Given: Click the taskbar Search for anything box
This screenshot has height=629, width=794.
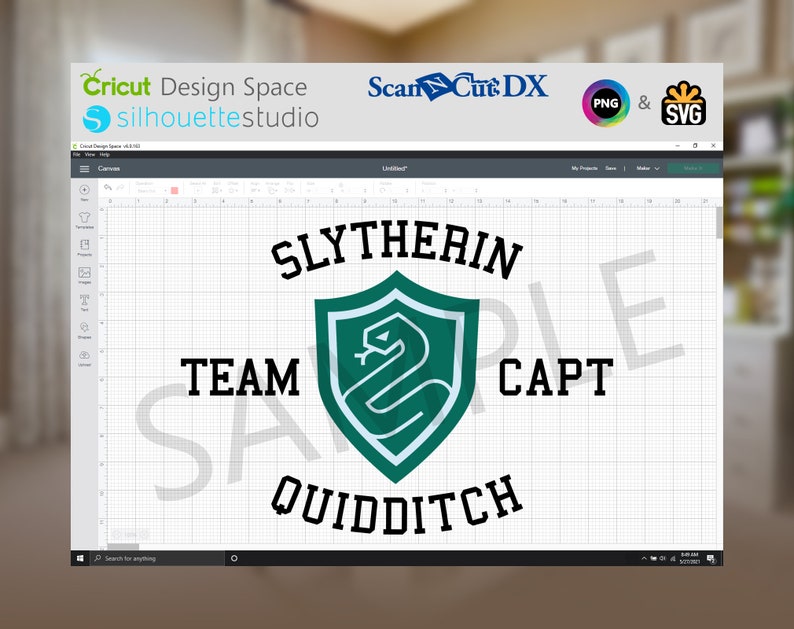Looking at the screenshot, I should click(157, 558).
